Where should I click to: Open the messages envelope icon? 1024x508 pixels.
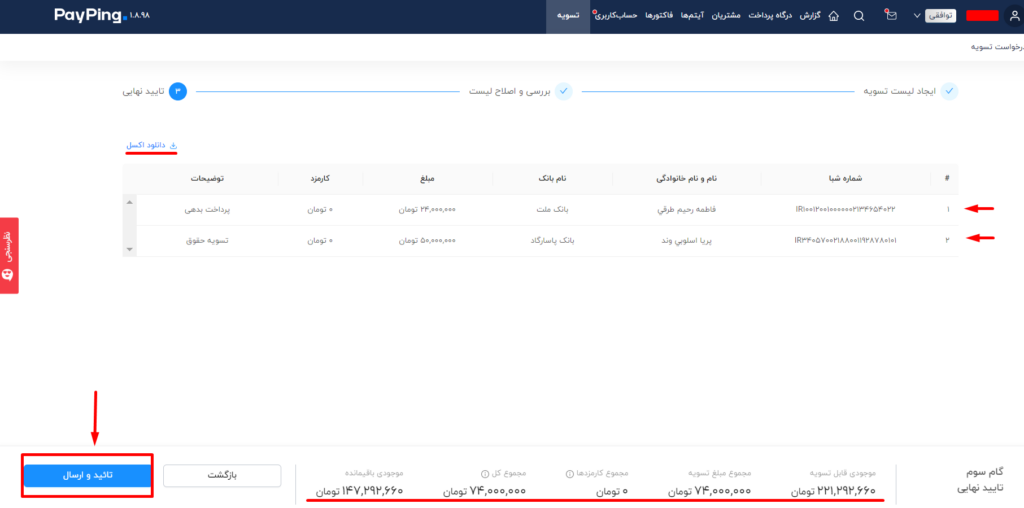click(x=891, y=16)
